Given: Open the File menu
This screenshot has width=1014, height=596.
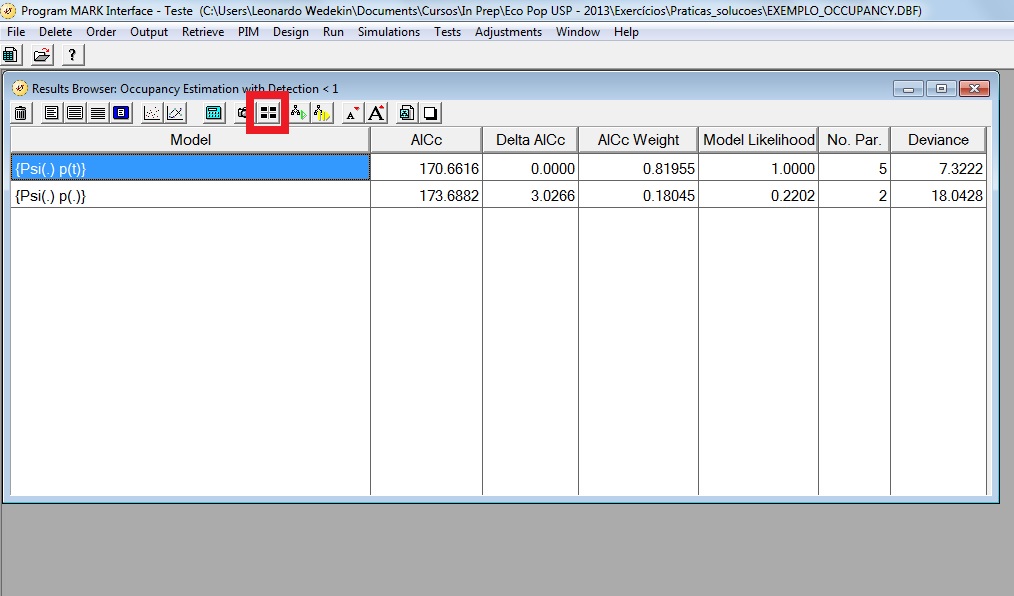Looking at the screenshot, I should pos(16,32).
